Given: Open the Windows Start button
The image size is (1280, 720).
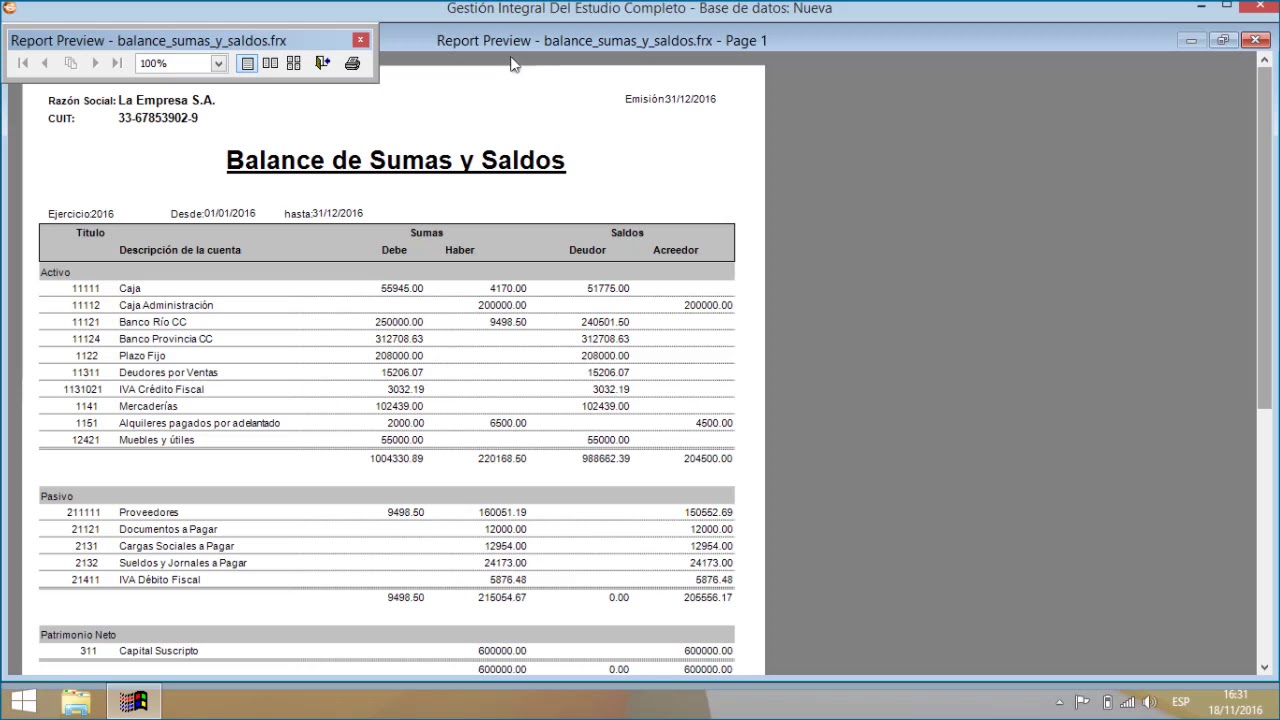Looking at the screenshot, I should [x=24, y=701].
